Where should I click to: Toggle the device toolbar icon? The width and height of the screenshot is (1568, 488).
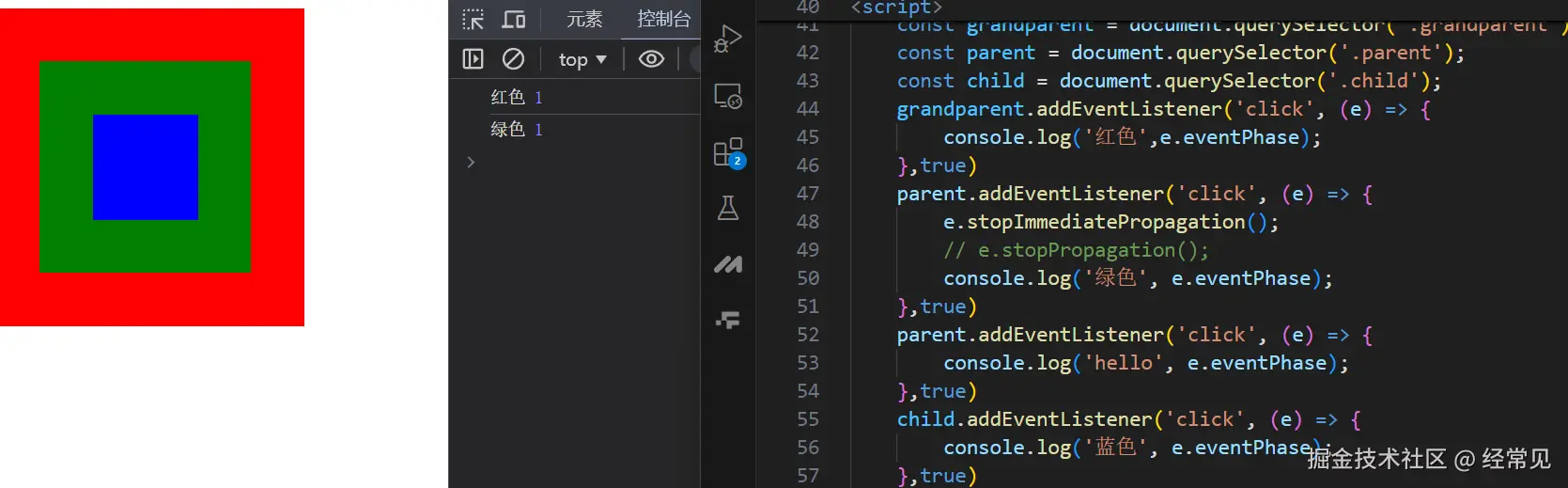[x=514, y=19]
